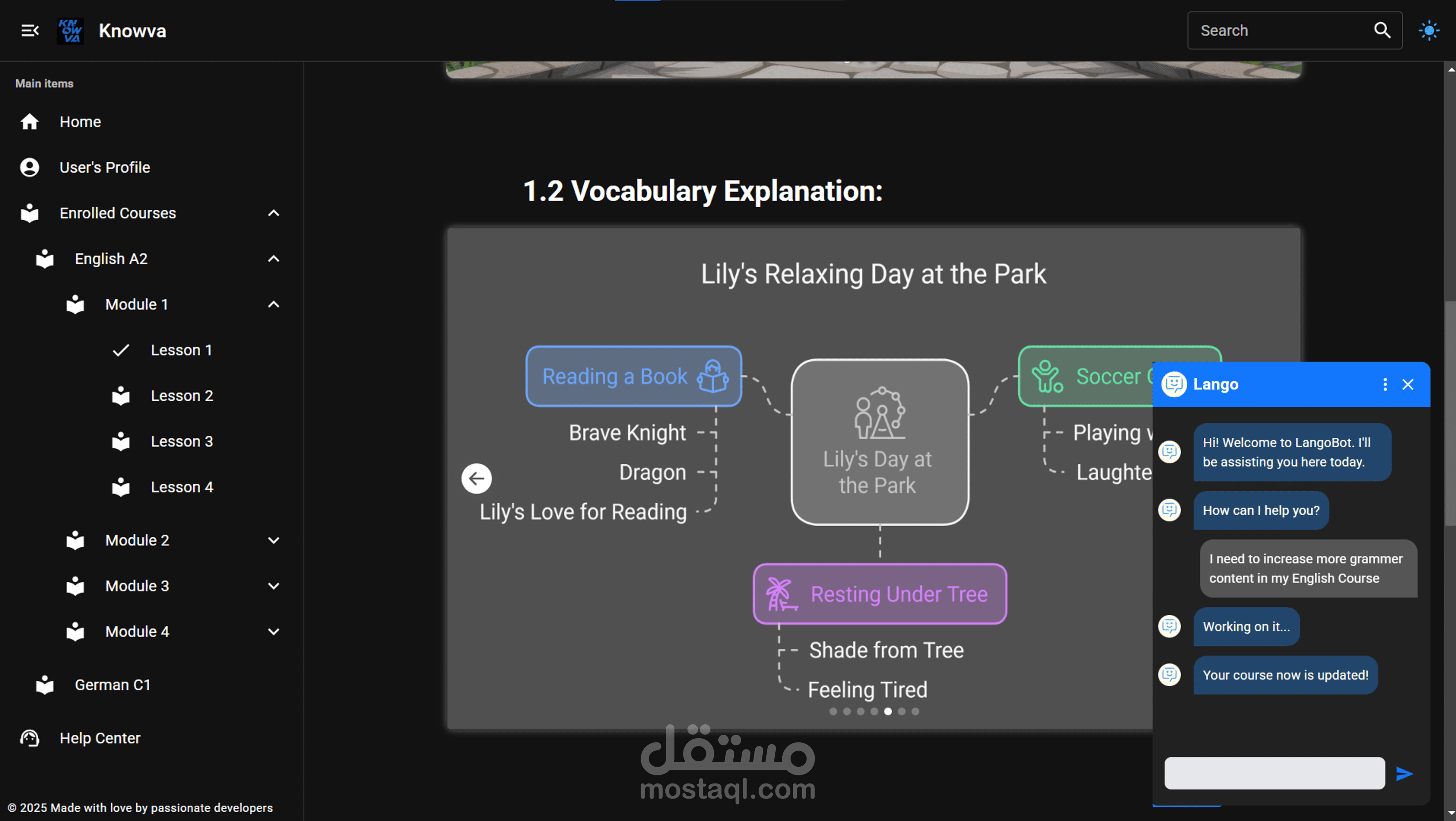Open the German C1 course

[x=113, y=685]
